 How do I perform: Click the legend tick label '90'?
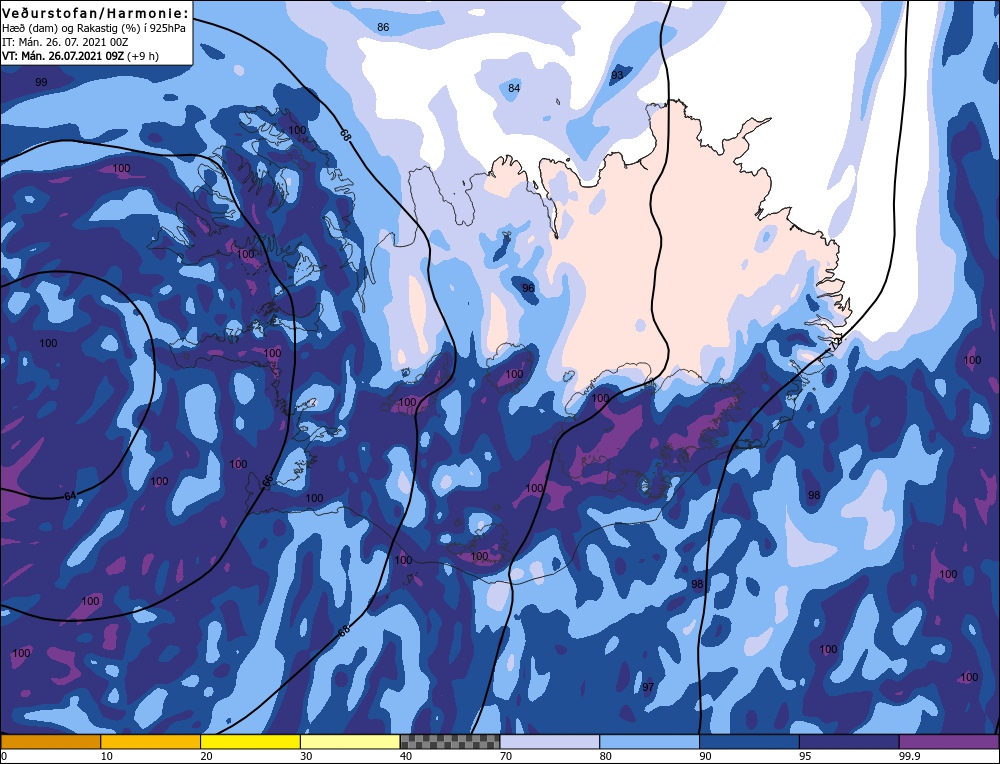(x=705, y=756)
